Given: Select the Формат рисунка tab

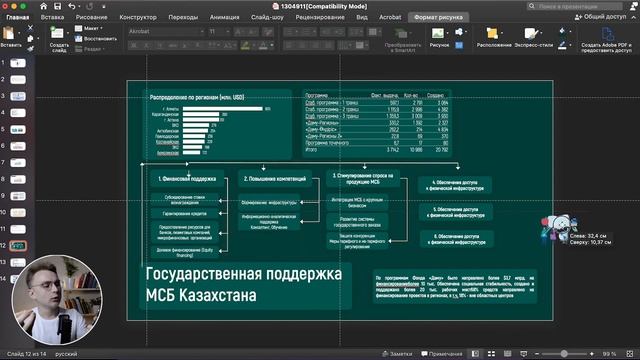Looking at the screenshot, I should pos(438,17).
